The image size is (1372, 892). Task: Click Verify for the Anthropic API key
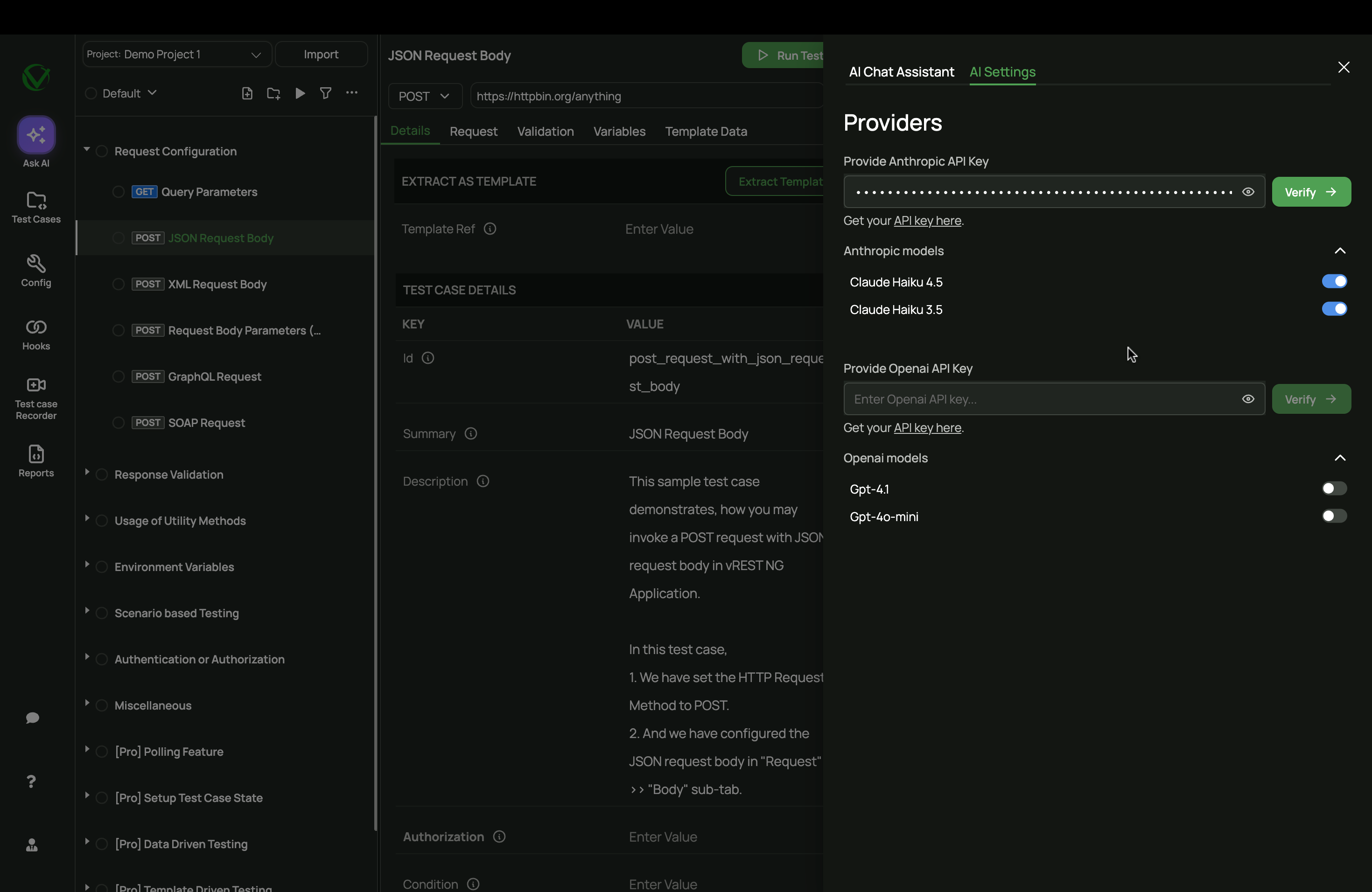[1311, 192]
